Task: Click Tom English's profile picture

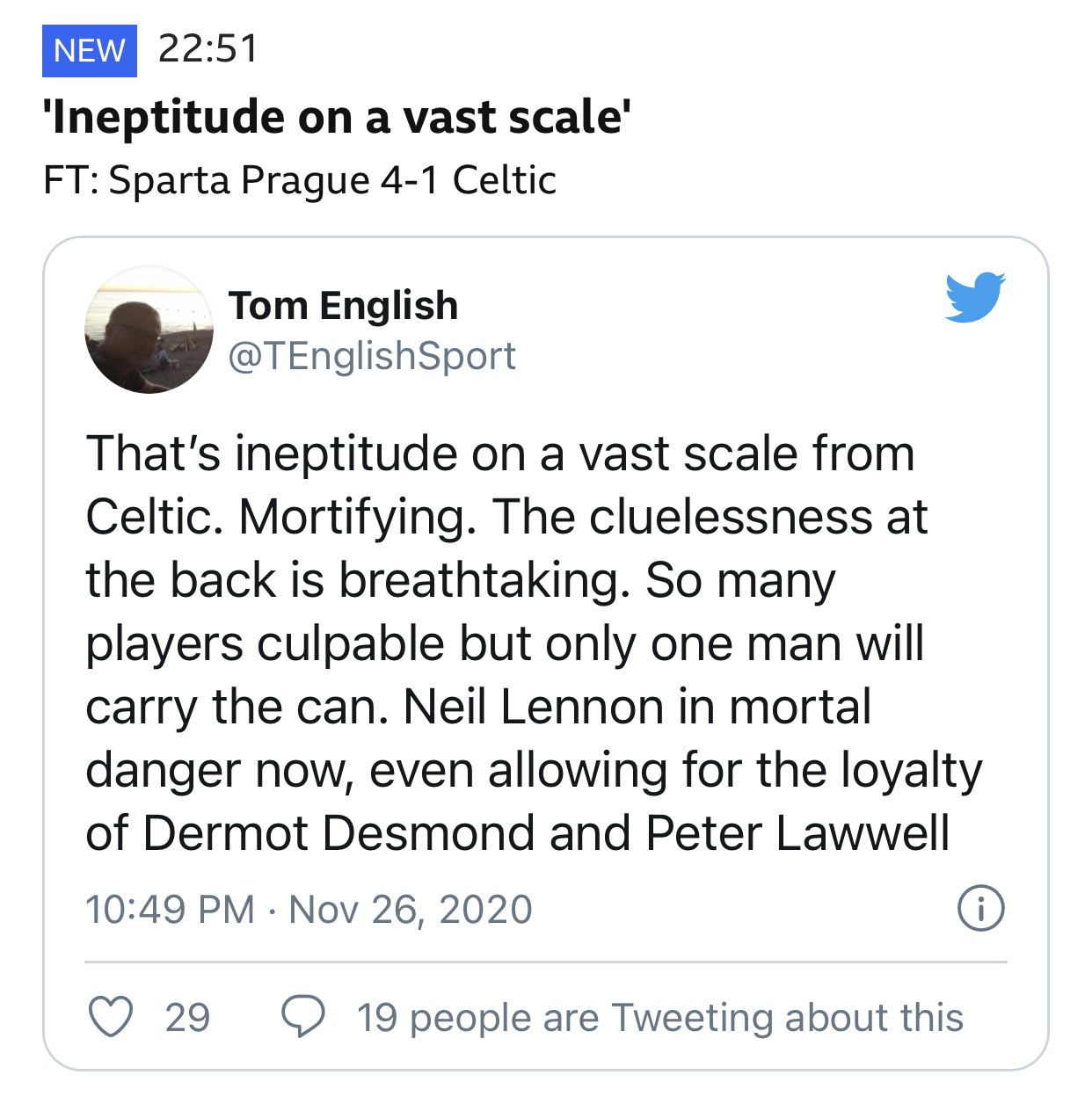Action: (x=149, y=330)
